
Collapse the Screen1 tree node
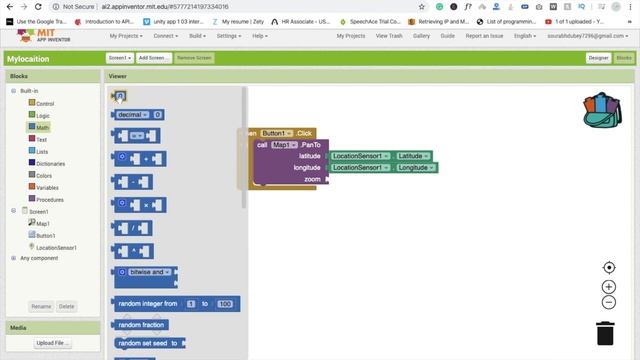coord(13,211)
